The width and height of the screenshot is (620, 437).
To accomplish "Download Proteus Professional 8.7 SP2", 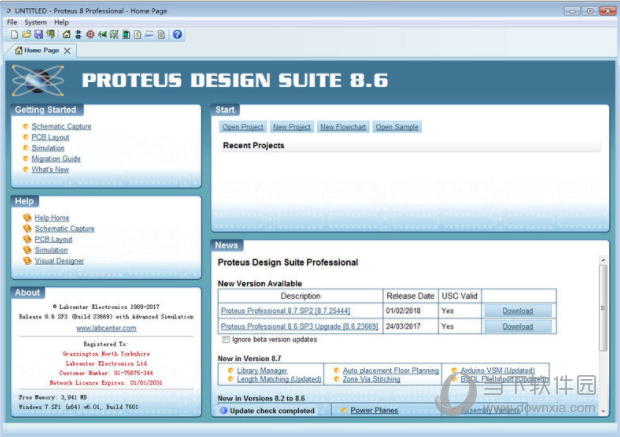I will [x=518, y=311].
